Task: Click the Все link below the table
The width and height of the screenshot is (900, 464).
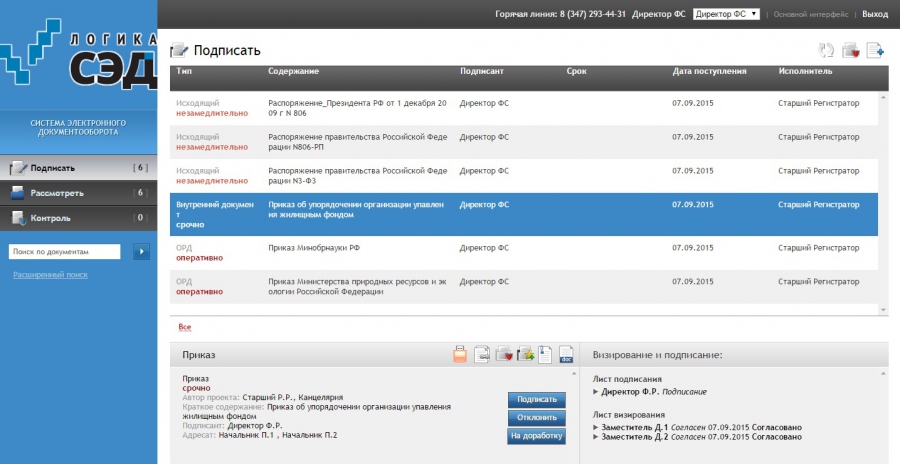Action: point(185,327)
